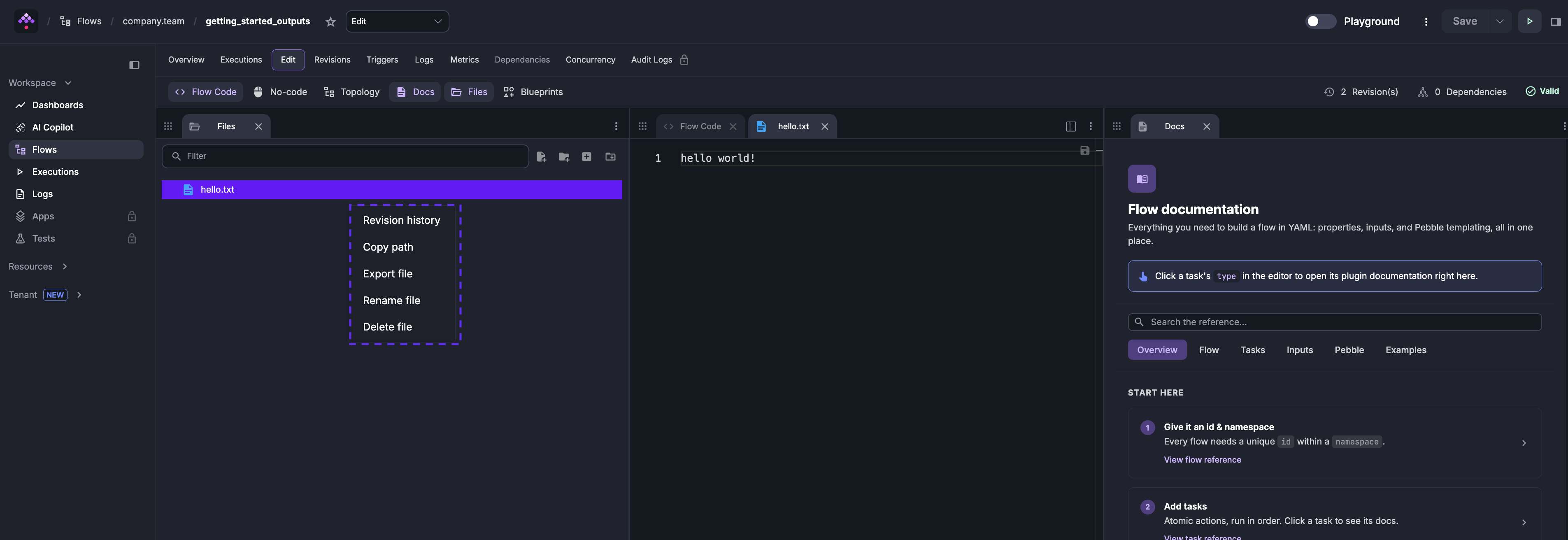Switch to the Triggers tab
1568x540 pixels.
[382, 60]
